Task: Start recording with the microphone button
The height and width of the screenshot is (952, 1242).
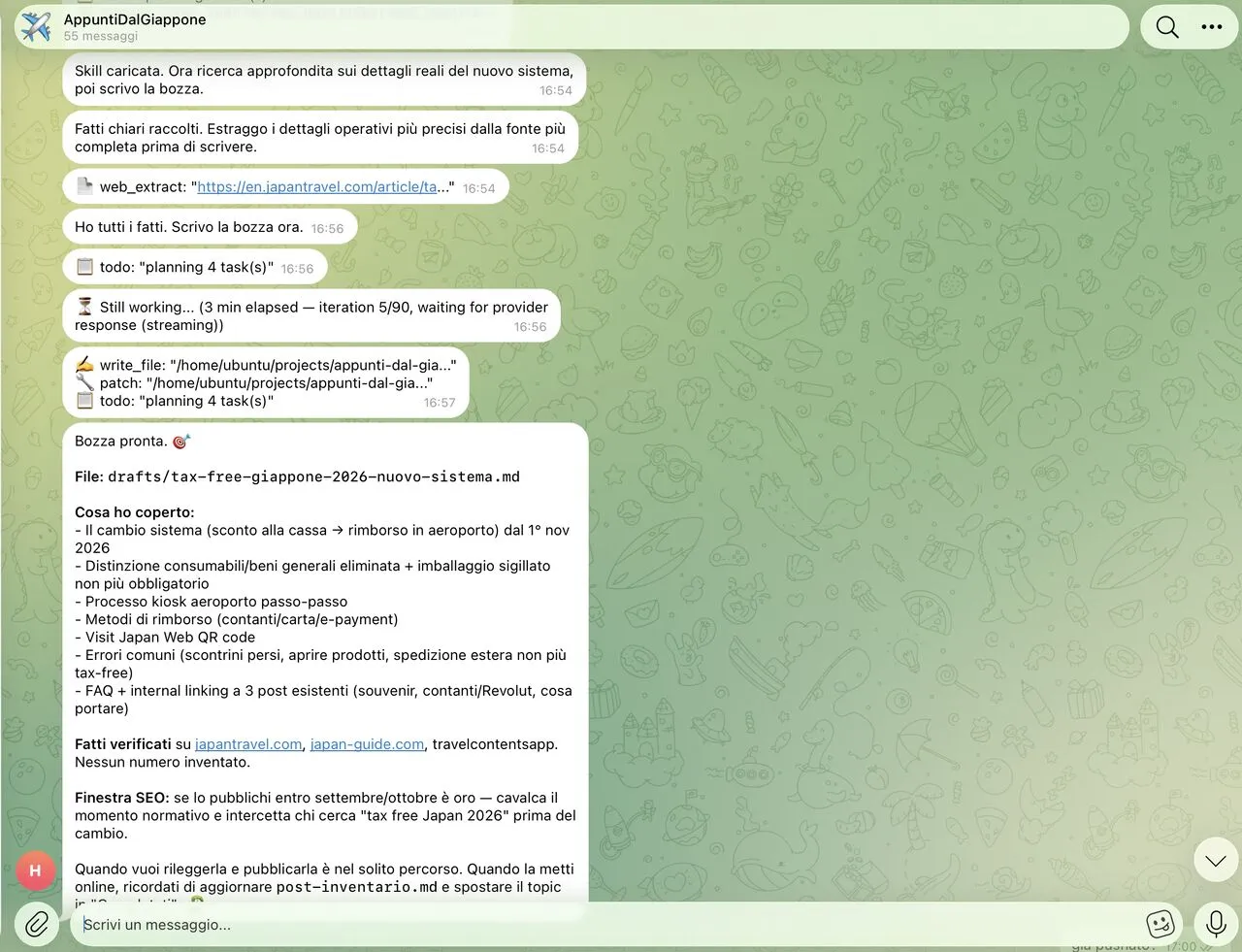Action: point(1216,924)
